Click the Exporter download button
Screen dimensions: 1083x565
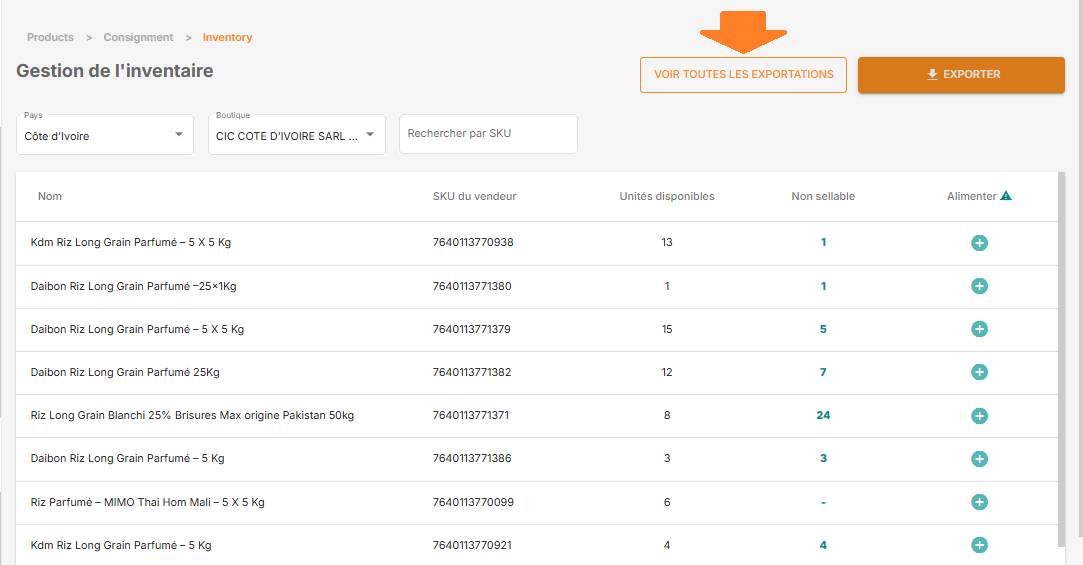click(x=961, y=75)
